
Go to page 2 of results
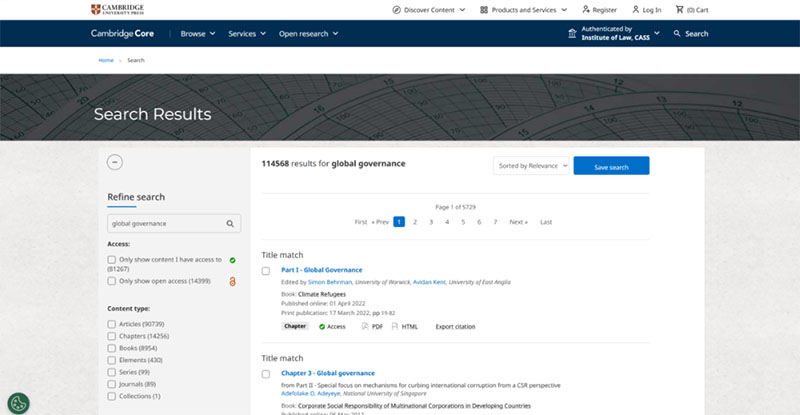click(414, 222)
